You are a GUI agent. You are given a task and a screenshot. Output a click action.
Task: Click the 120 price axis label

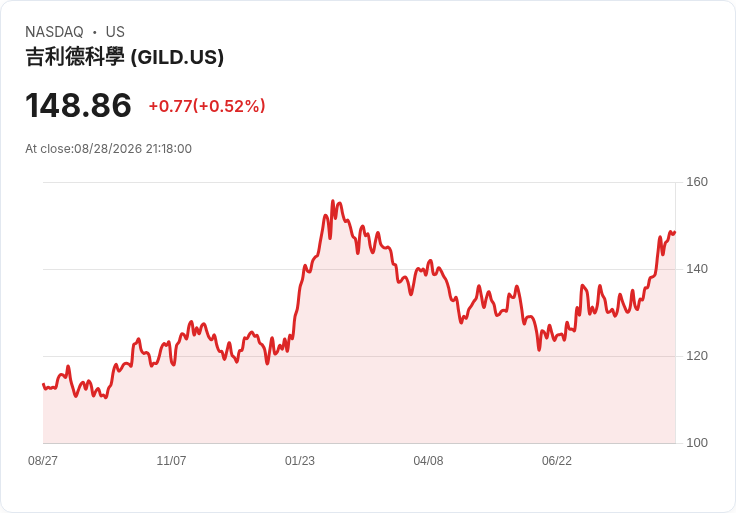[x=697, y=356]
